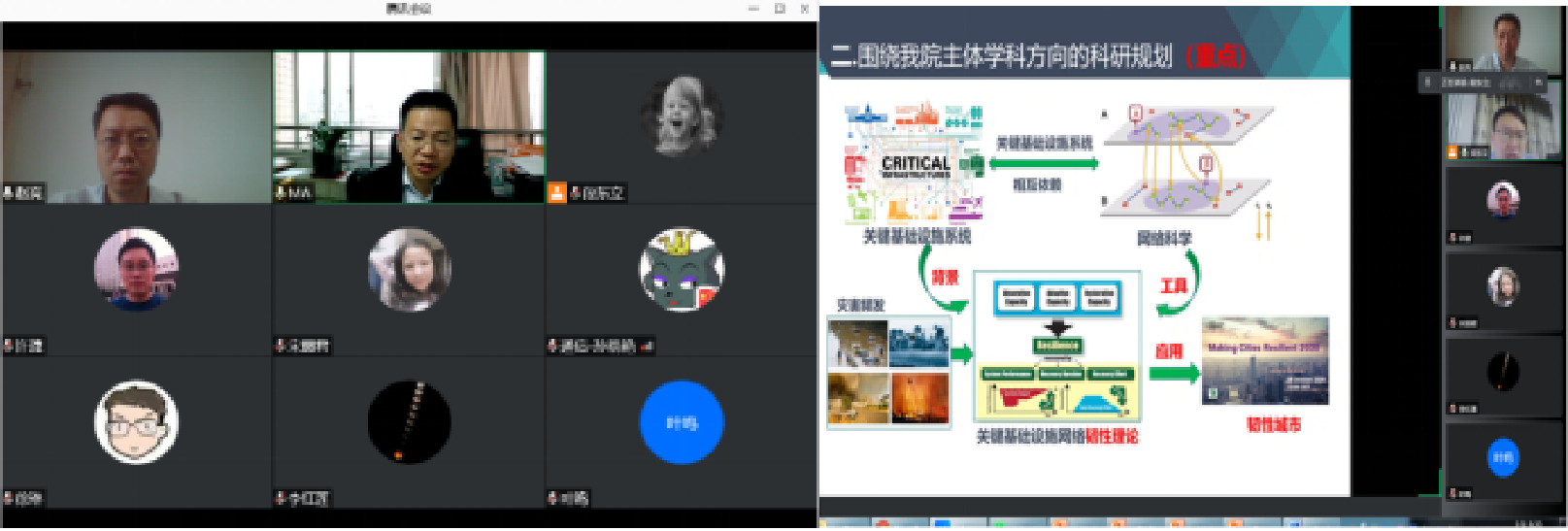1568x531 pixels.
Task: Click the CRITICAL infrastructure image on the slide
Action: pyautogui.click(x=916, y=163)
